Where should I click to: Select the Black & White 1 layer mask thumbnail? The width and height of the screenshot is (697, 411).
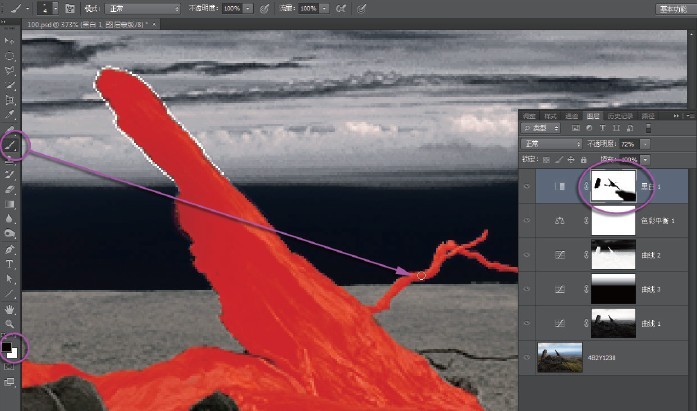(611, 186)
